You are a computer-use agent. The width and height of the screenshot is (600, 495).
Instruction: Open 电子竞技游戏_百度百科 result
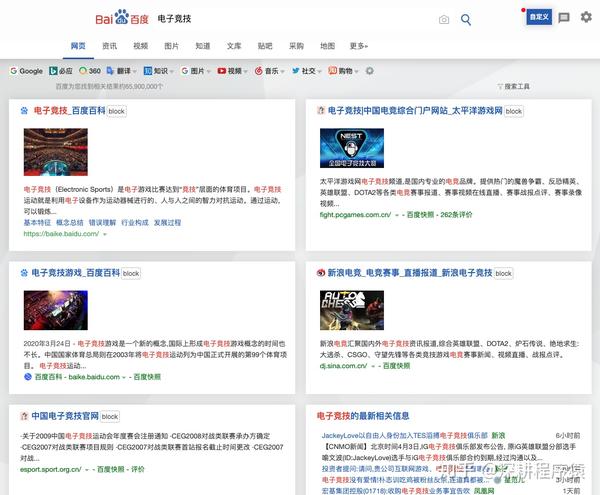coord(76,273)
